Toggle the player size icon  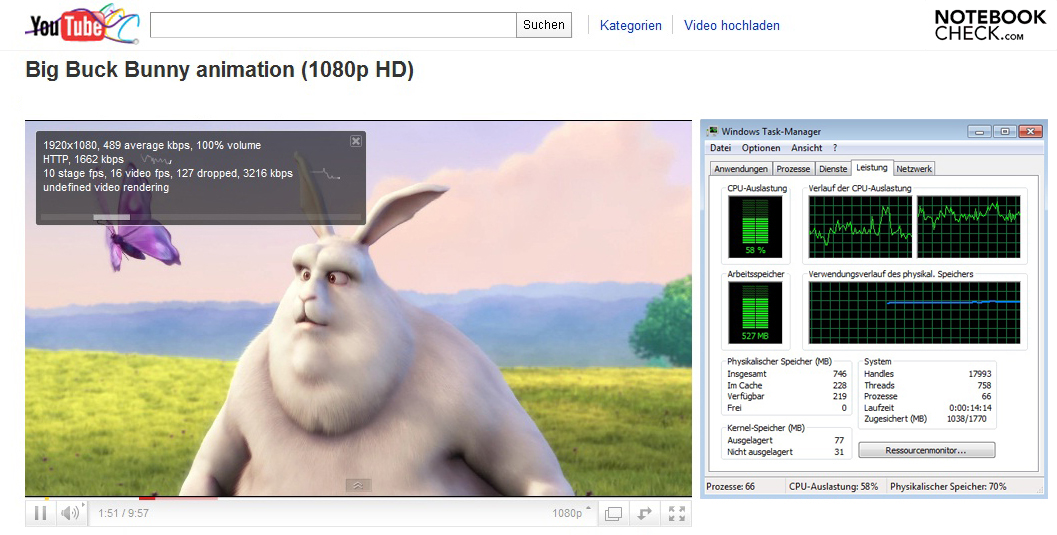click(613, 513)
